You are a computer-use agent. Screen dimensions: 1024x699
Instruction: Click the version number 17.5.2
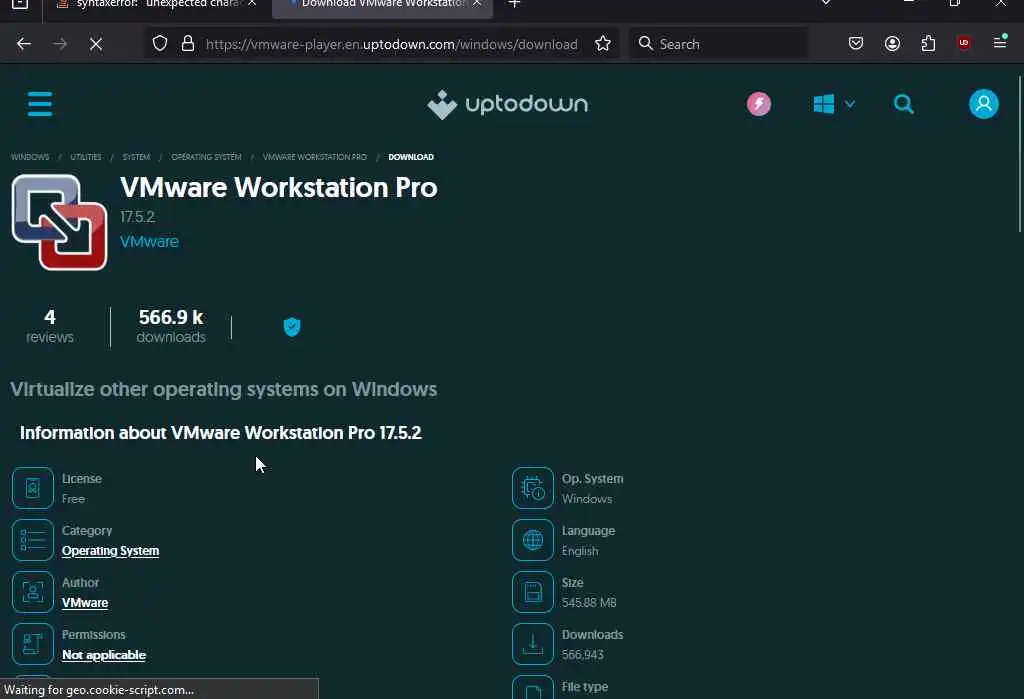[x=137, y=217]
